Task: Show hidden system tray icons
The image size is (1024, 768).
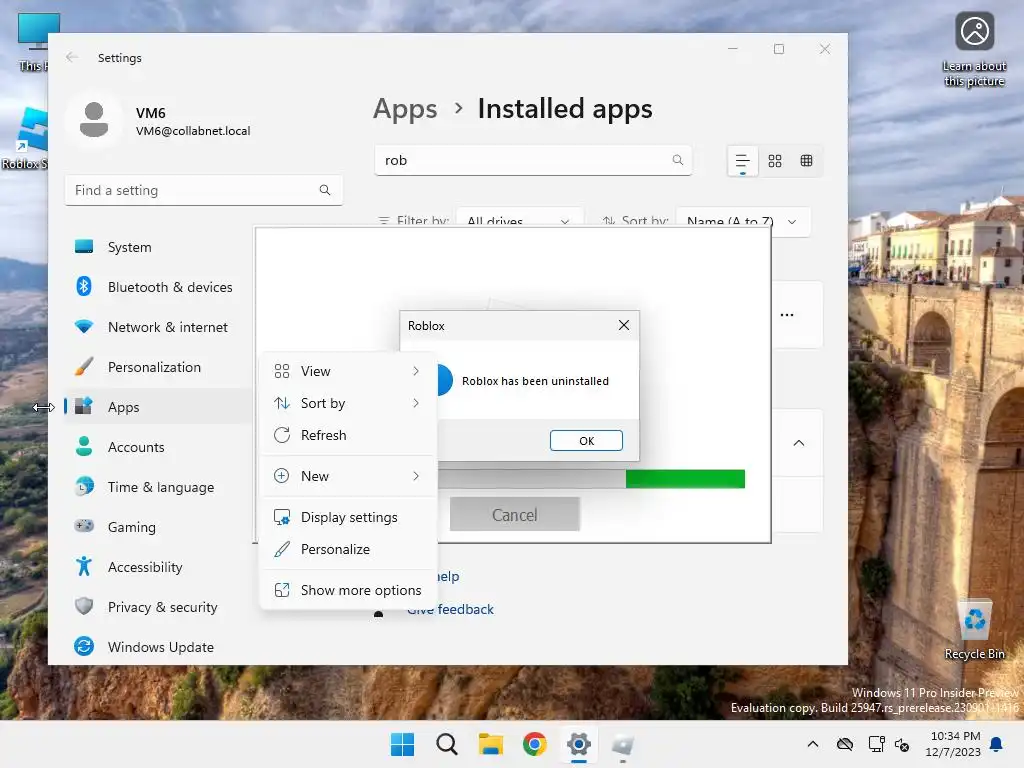Action: click(x=812, y=744)
